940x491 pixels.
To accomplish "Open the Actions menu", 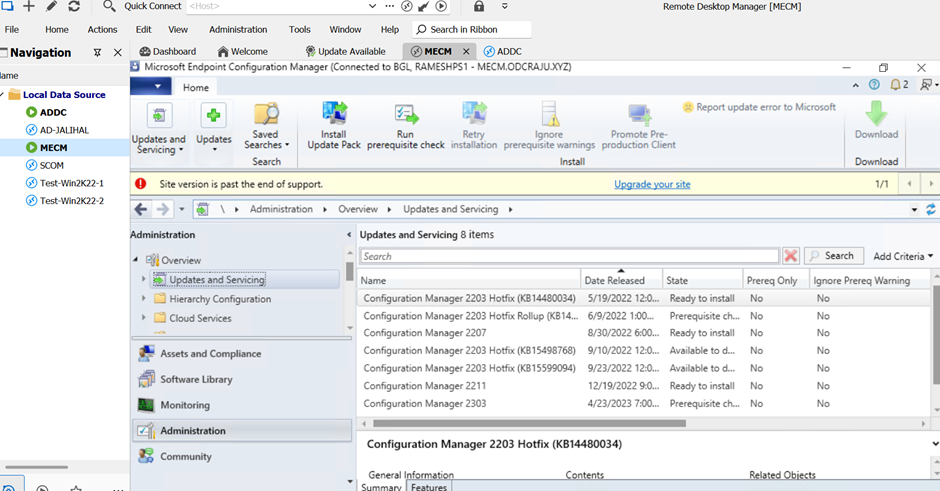I will [x=103, y=29].
